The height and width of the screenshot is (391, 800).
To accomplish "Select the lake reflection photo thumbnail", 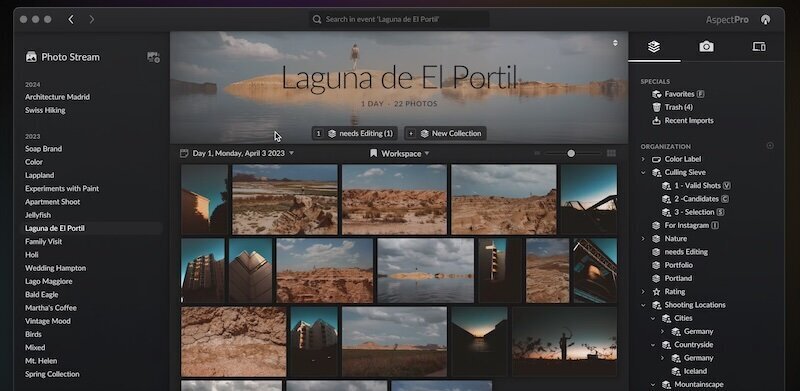I will pos(426,271).
